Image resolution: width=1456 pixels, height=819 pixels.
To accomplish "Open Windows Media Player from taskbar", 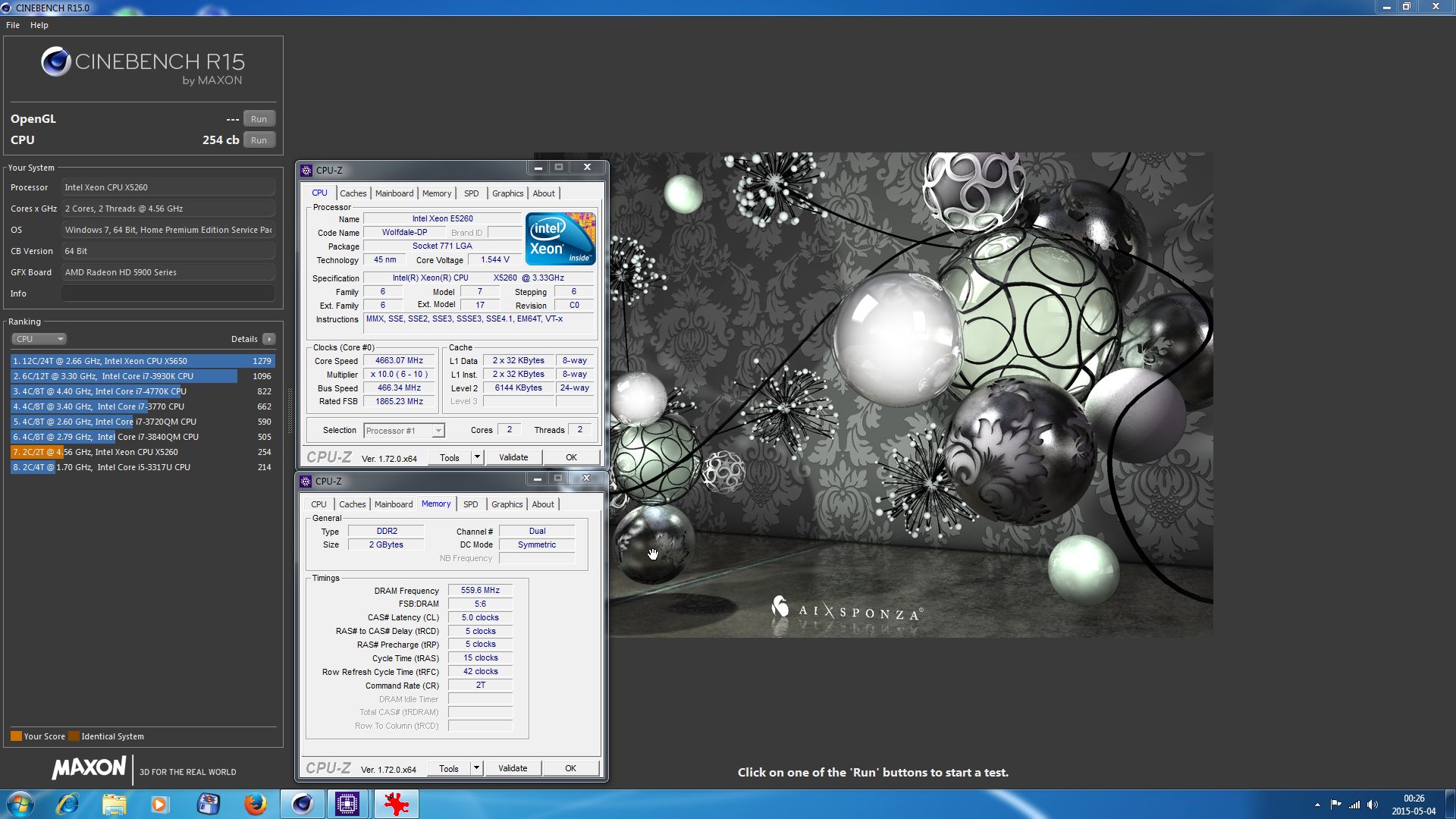I will pos(159,804).
